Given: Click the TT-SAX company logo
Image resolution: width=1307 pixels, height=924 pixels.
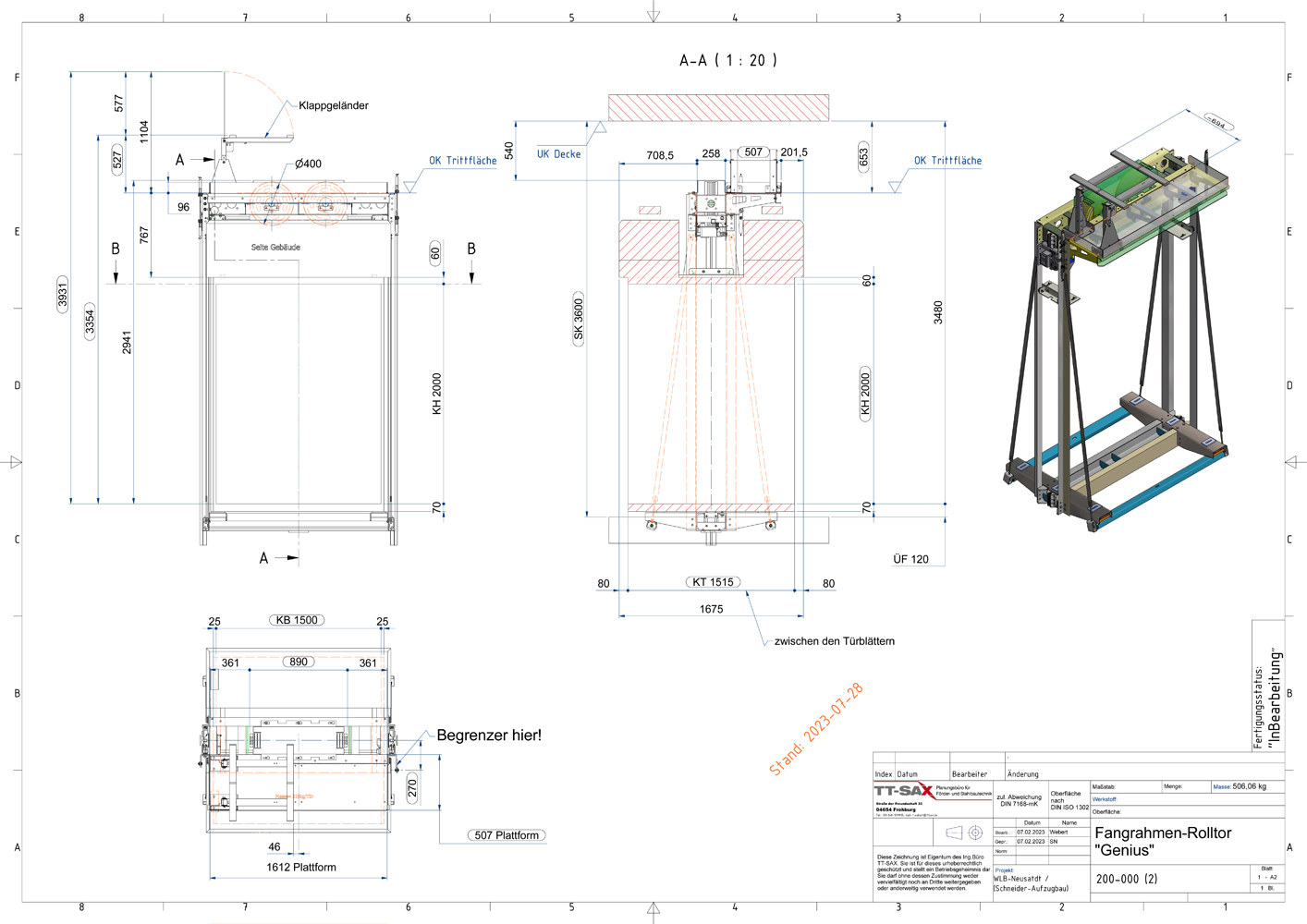Looking at the screenshot, I should (903, 791).
